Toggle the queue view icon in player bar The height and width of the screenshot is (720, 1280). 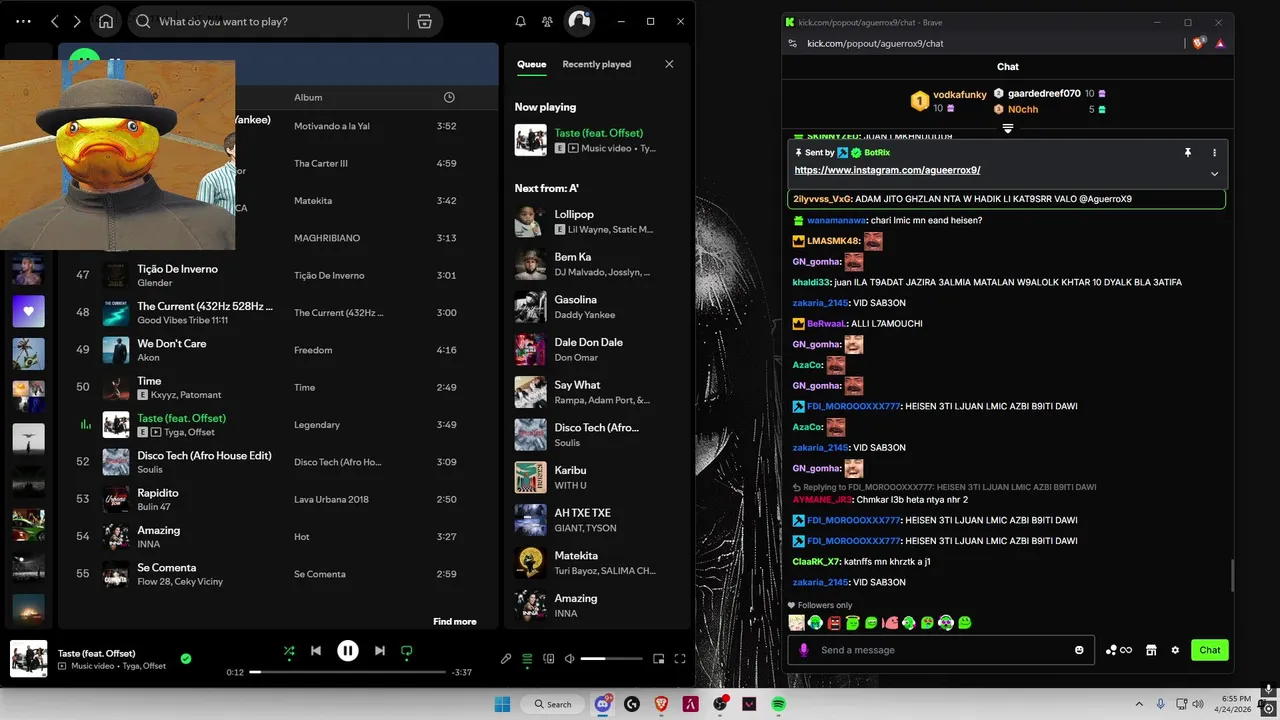click(x=527, y=659)
